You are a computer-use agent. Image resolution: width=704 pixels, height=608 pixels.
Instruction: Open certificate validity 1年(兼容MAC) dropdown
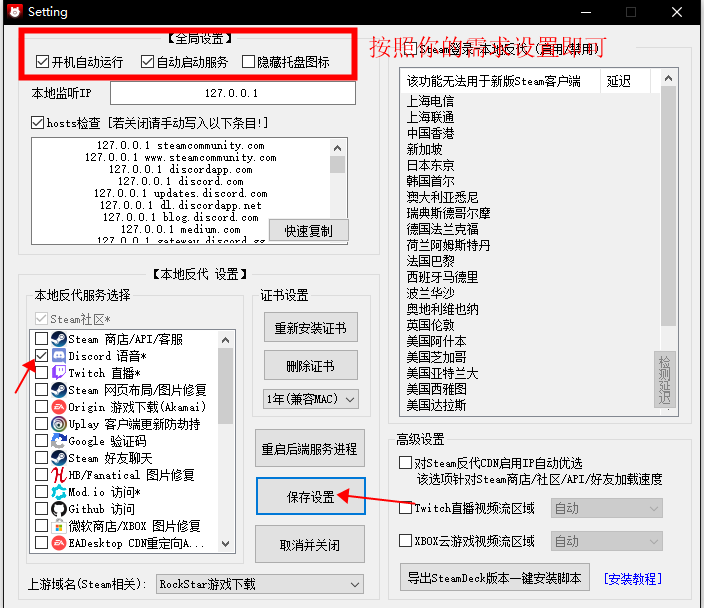tap(310, 399)
